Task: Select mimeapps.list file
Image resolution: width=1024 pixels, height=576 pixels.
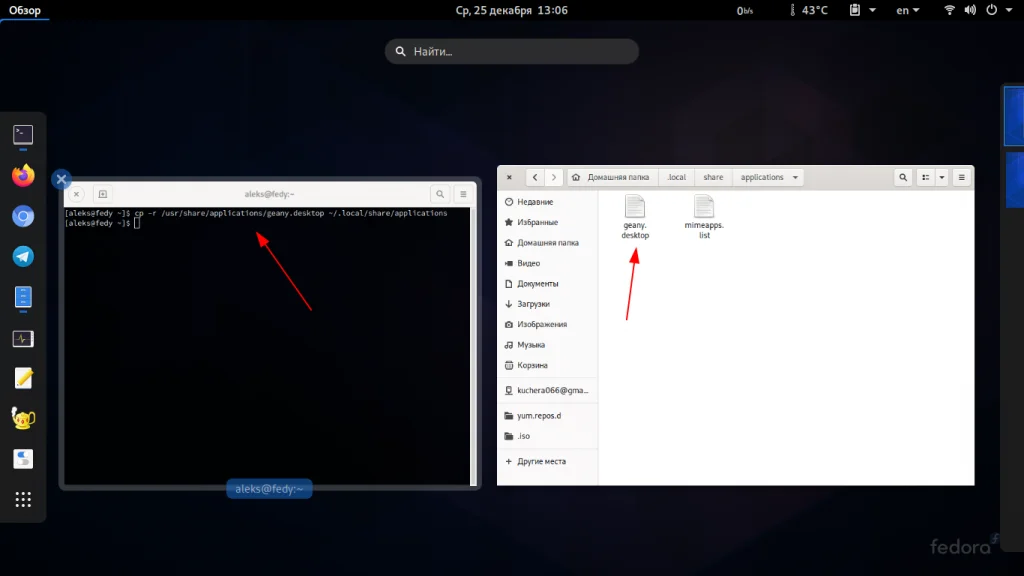Action: (704, 217)
